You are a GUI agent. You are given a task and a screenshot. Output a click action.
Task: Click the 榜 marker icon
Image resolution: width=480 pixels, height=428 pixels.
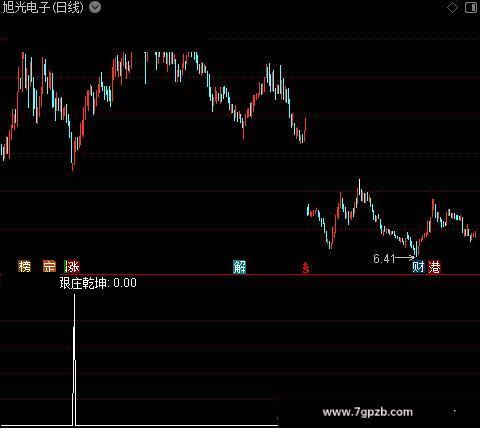[24, 266]
